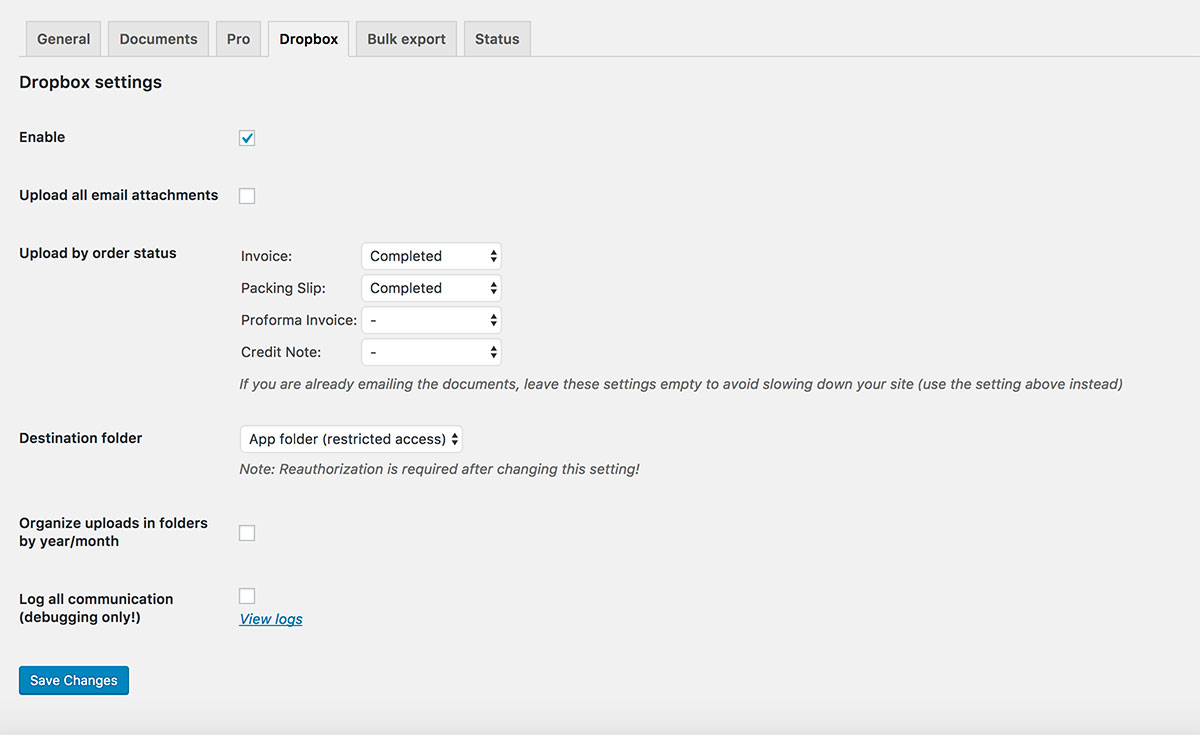Check Organize uploads in folders by year/month
Image resolution: width=1200 pixels, height=735 pixels.
pos(247,533)
